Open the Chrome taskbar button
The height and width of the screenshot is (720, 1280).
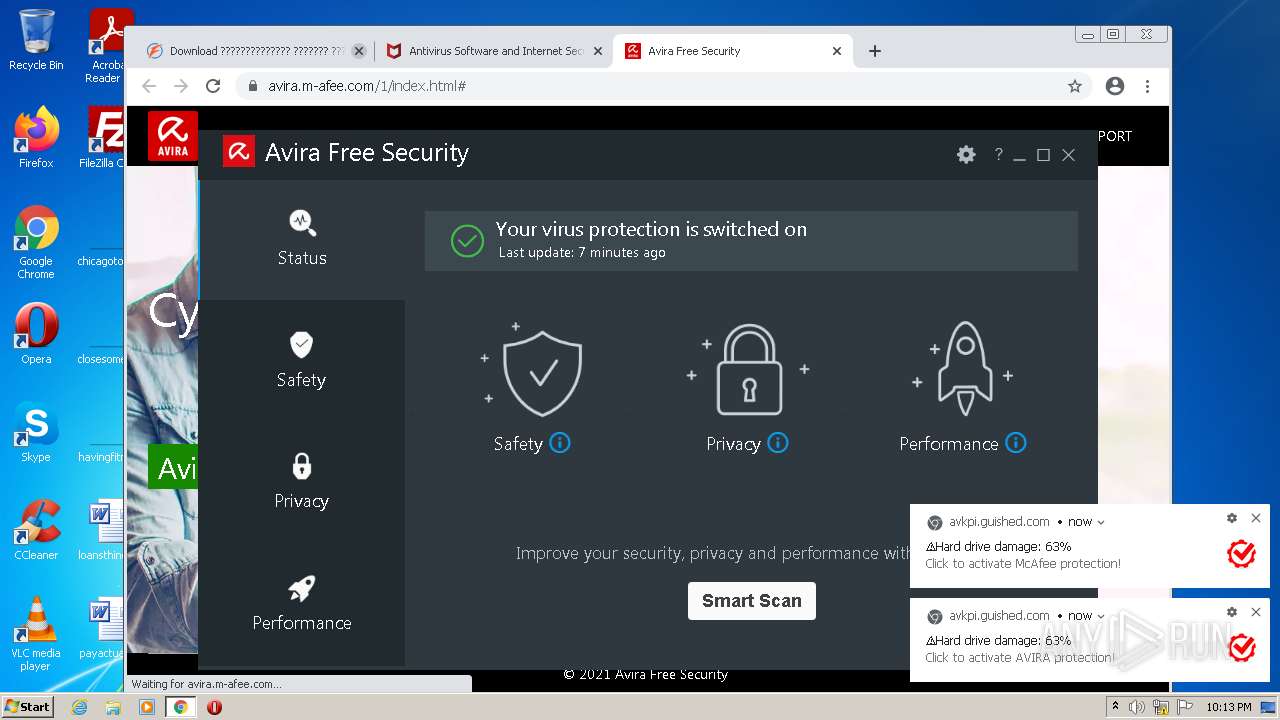(x=180, y=707)
